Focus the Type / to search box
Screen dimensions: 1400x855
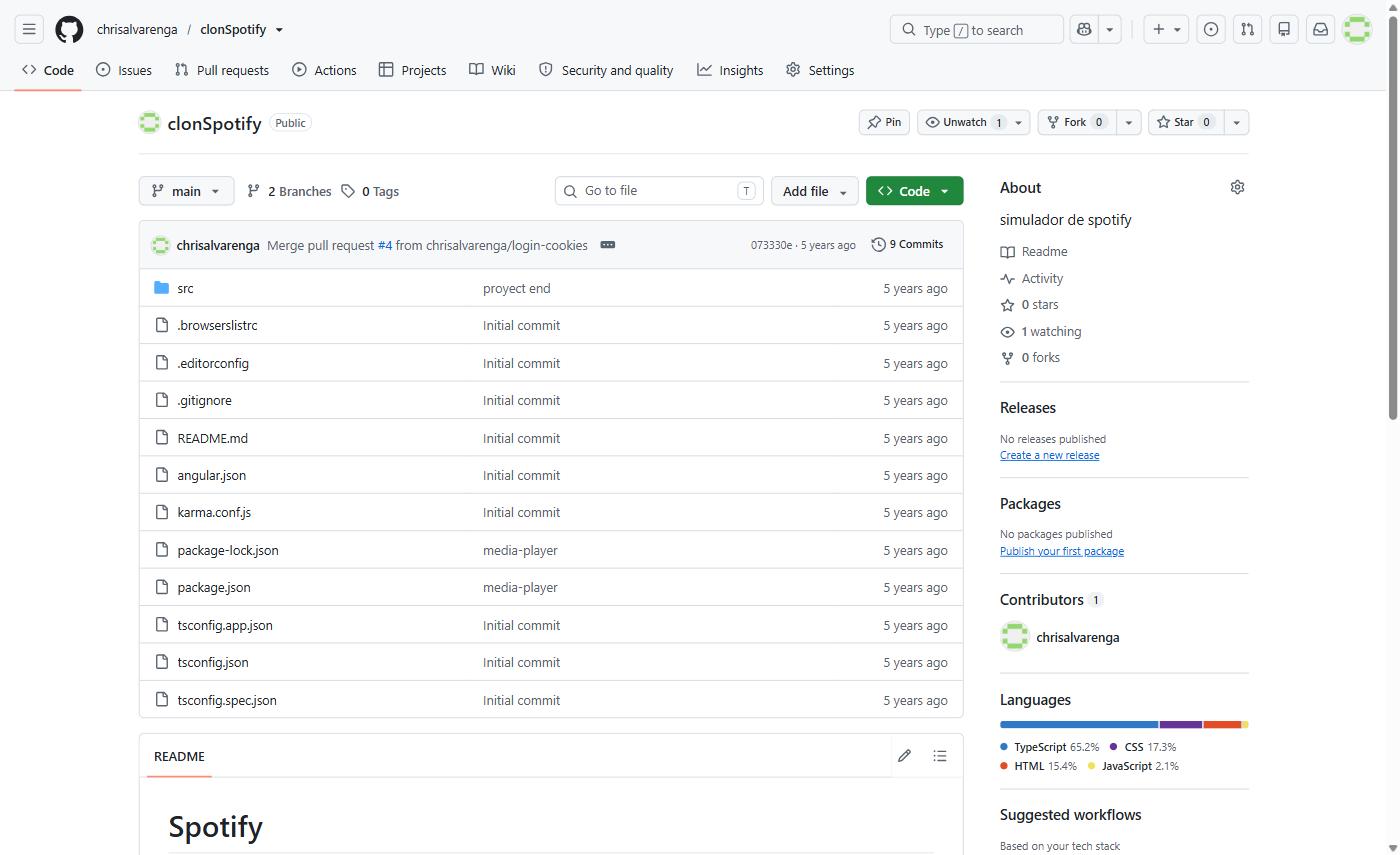click(x=976, y=29)
